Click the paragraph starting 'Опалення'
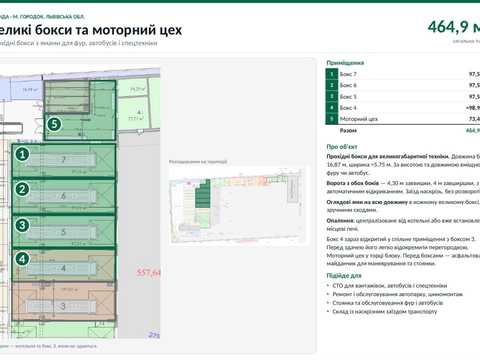The image size is (480, 360). click(403, 225)
